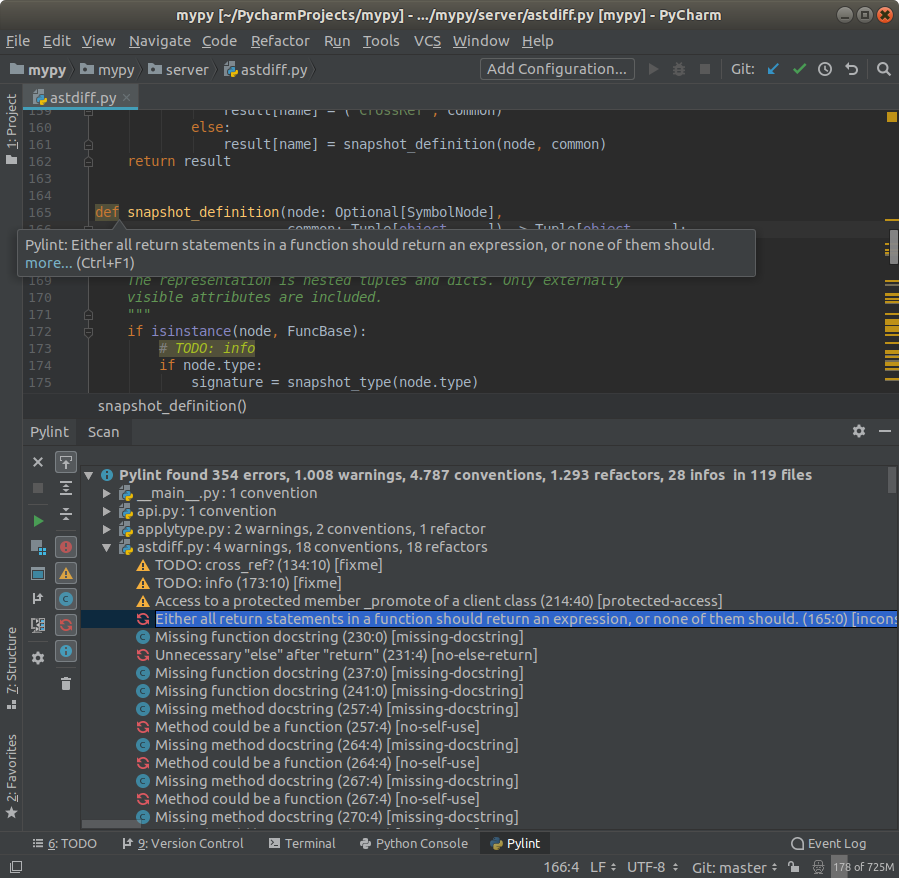Viewport: 899px width, 878px height.
Task: Click the expand all nodes icon
Action: coord(66,488)
